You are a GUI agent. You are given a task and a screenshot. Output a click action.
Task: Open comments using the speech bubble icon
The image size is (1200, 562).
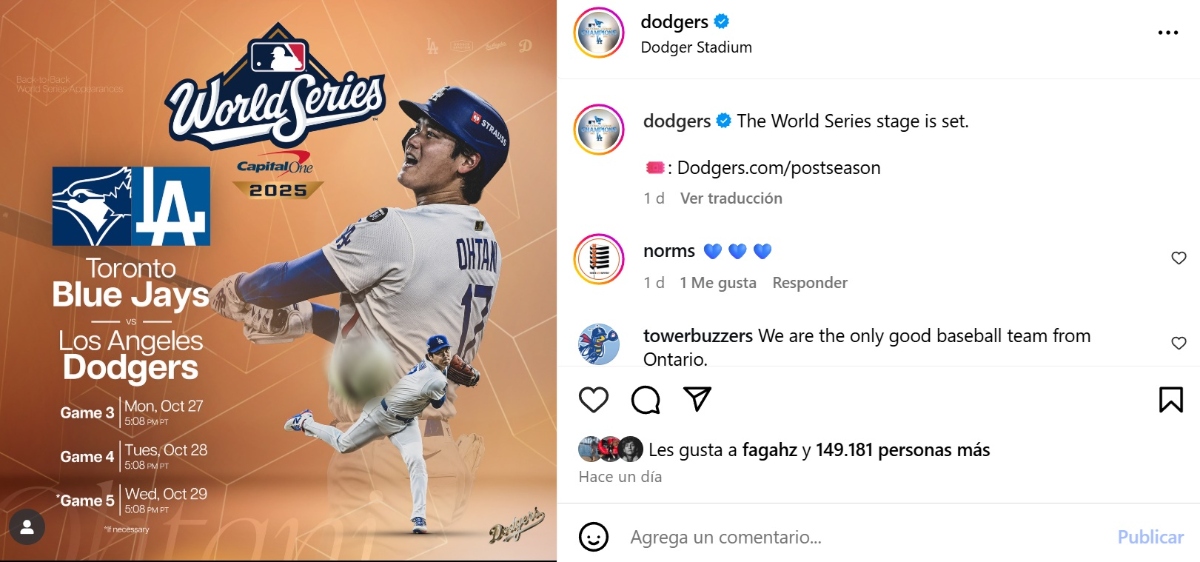646,400
